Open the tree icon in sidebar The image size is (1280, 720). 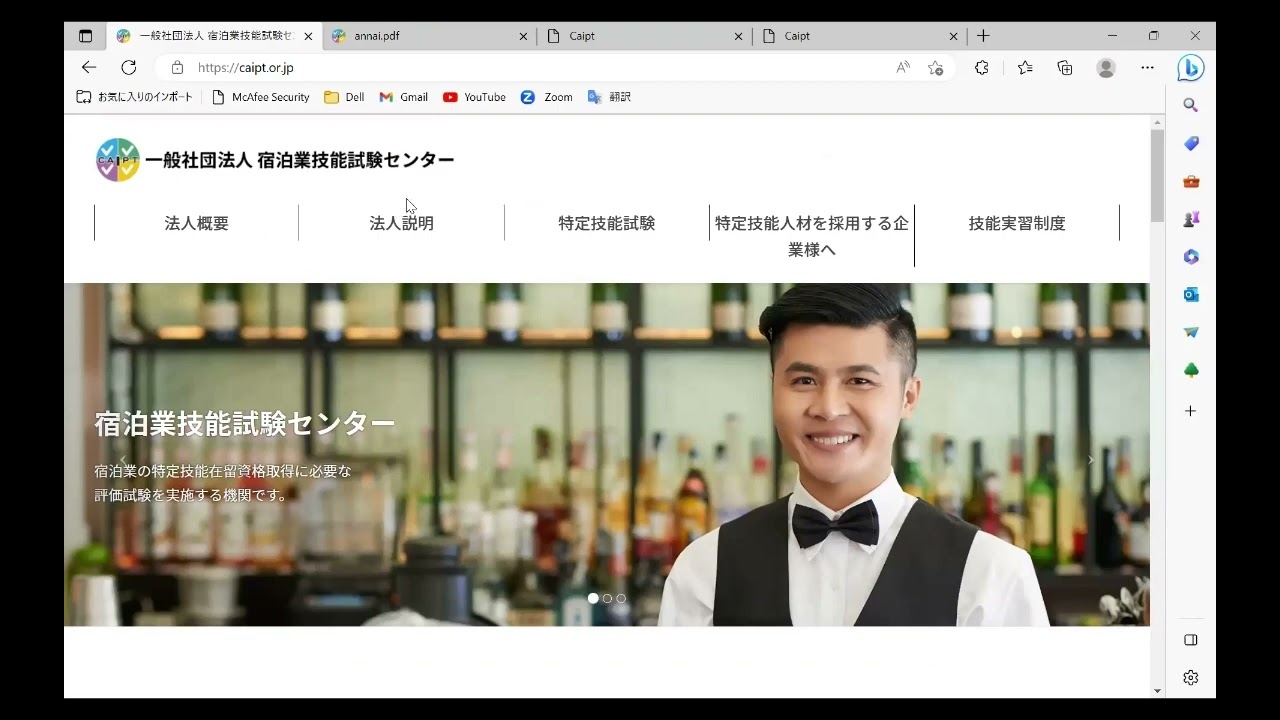1190,371
